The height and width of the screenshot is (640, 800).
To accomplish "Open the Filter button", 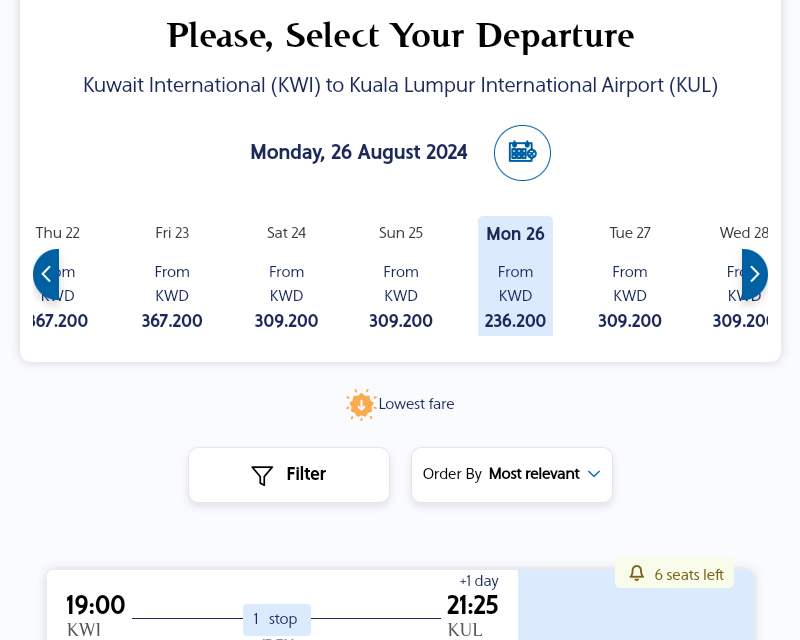I will point(289,475).
